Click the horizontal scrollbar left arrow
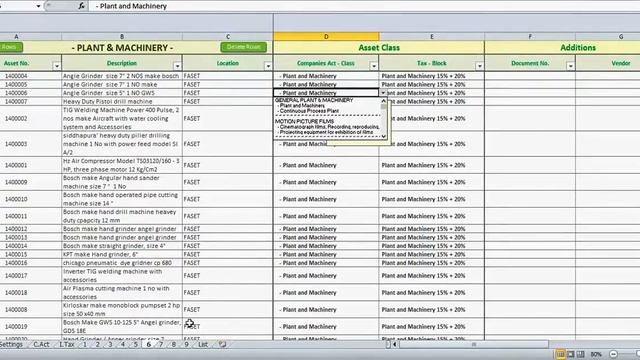Image resolution: width=640 pixels, height=360 pixels. [x=395, y=344]
